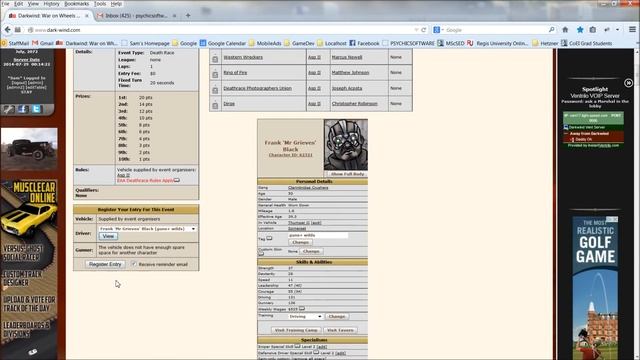This screenshot has height=360, width=640.
Task: Click tooltip icon after EAA Deathrace Rules Apply
Action: pos(177,180)
